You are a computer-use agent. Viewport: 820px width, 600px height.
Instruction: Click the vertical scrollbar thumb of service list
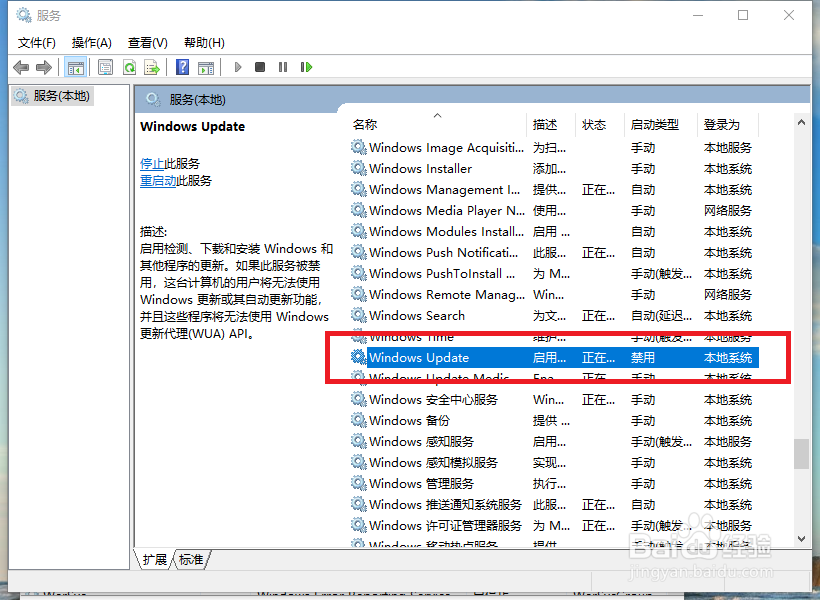[801, 454]
